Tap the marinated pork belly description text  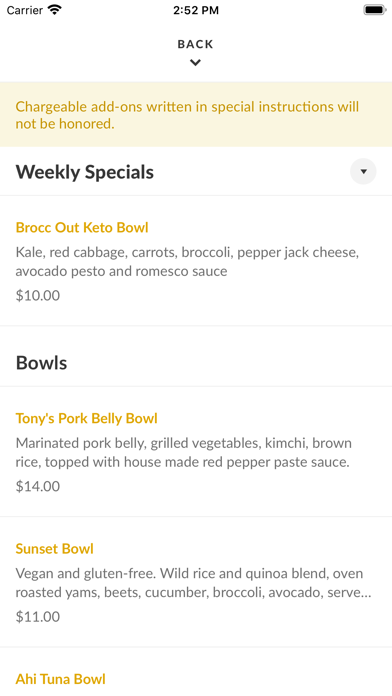coord(184,453)
